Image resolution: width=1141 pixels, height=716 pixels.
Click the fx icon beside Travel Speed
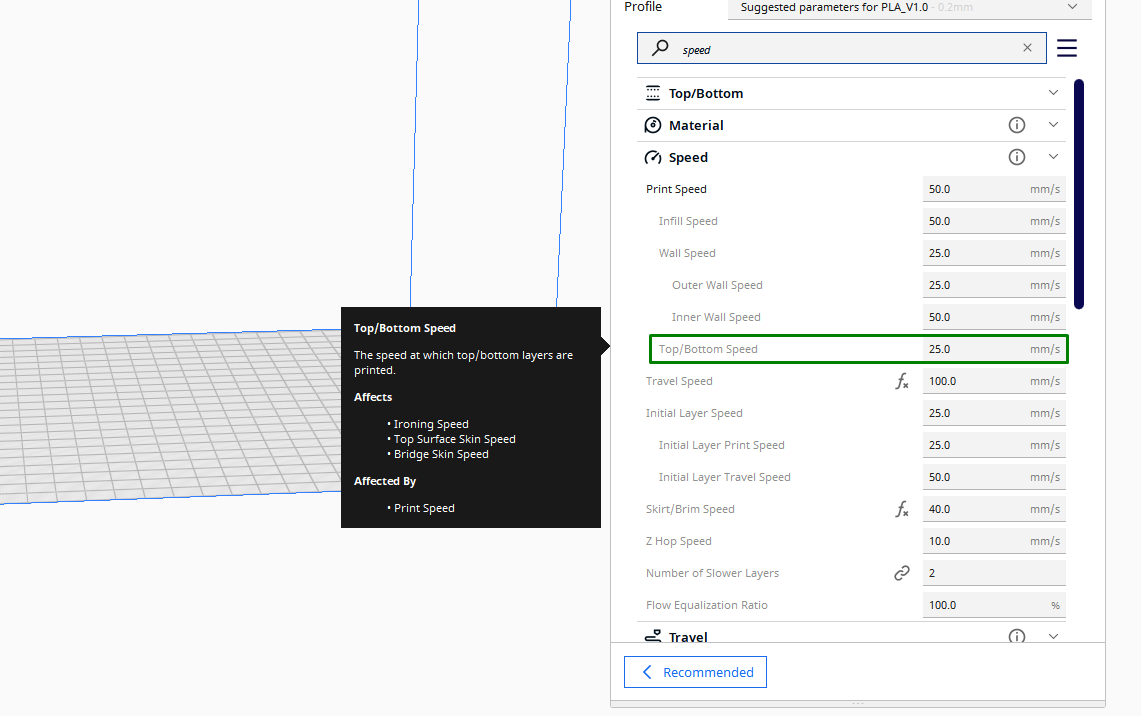coord(901,381)
